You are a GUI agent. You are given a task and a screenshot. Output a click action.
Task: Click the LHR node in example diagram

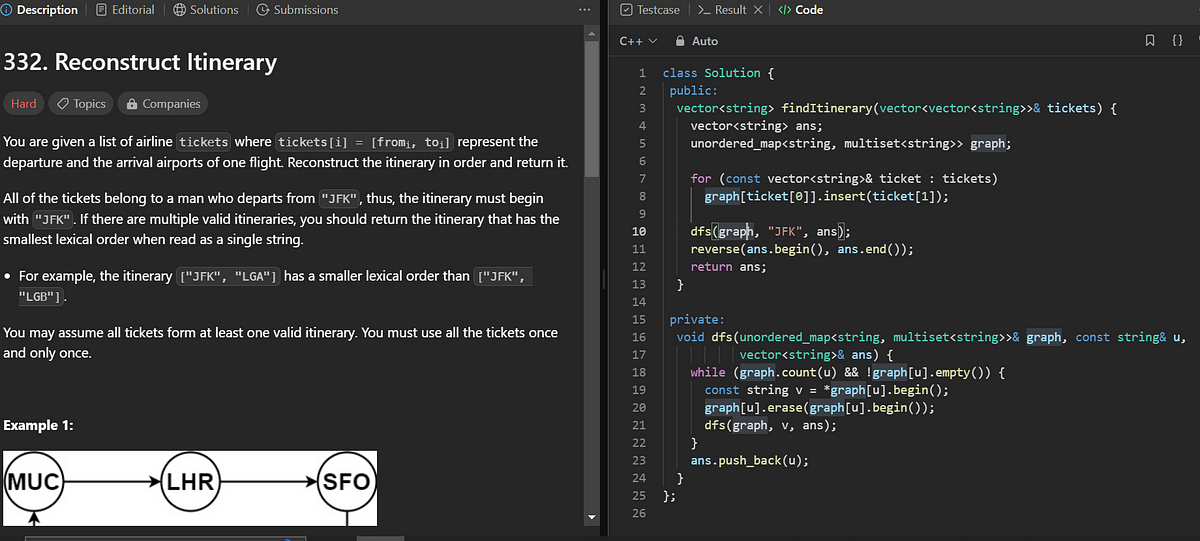point(190,482)
